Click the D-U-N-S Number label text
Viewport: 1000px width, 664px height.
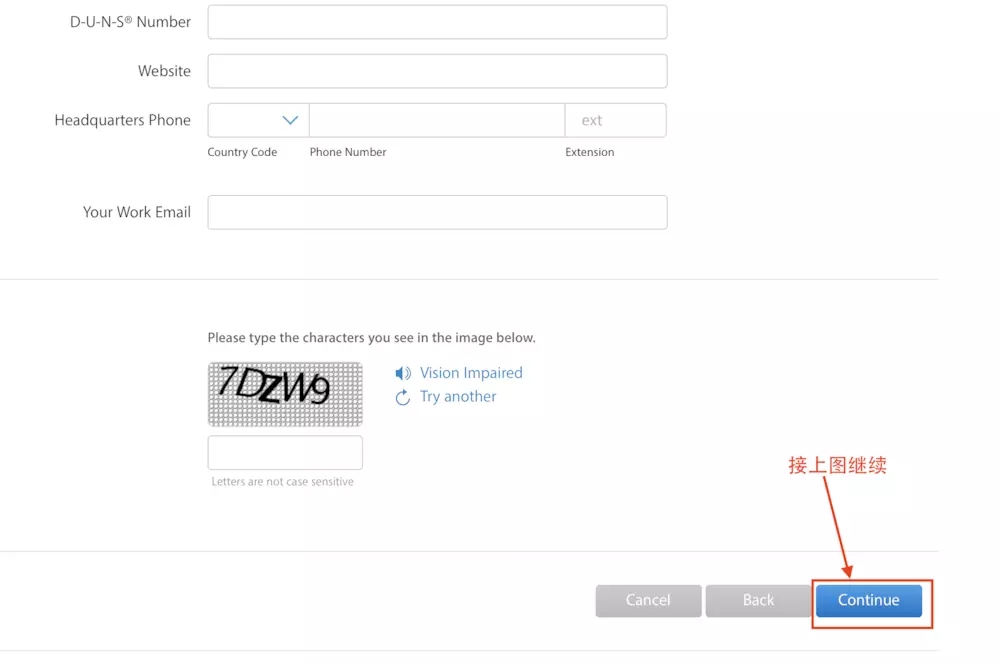pyautogui.click(x=130, y=22)
